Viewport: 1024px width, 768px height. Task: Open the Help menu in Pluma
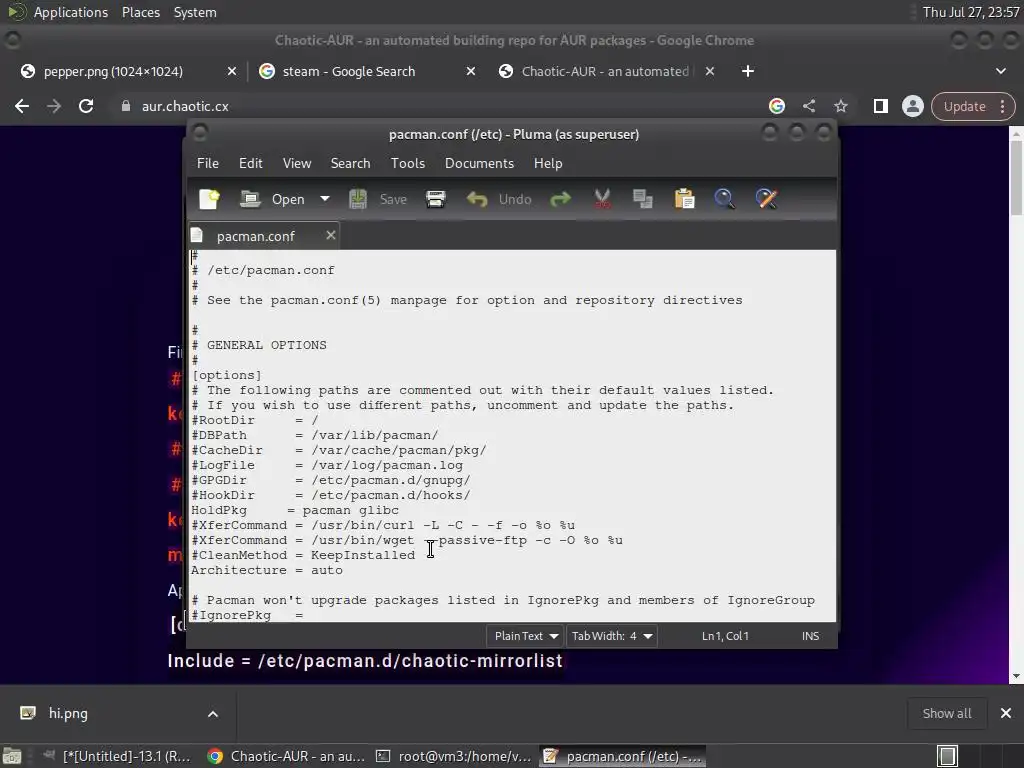tap(548, 163)
